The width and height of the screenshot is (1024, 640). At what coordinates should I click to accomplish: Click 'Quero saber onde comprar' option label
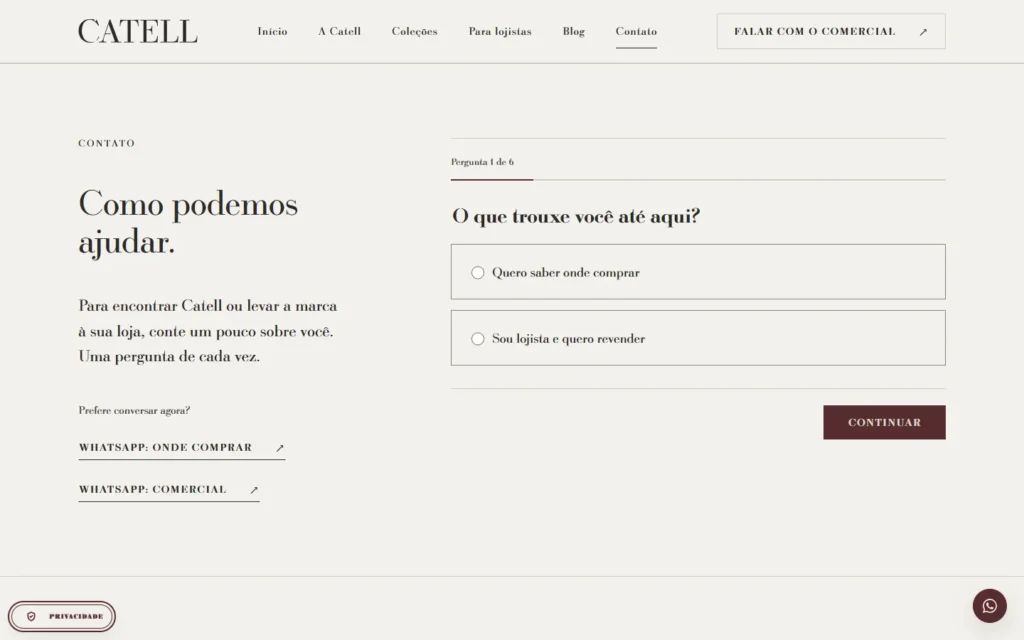click(566, 273)
